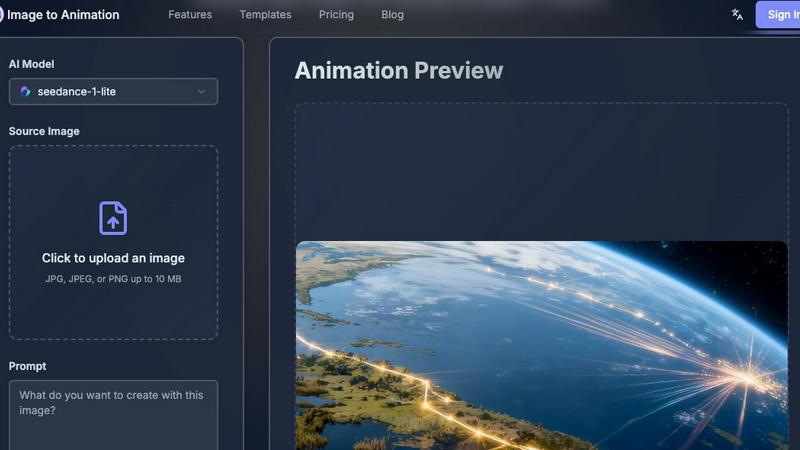Open the Features menu item

pos(190,15)
